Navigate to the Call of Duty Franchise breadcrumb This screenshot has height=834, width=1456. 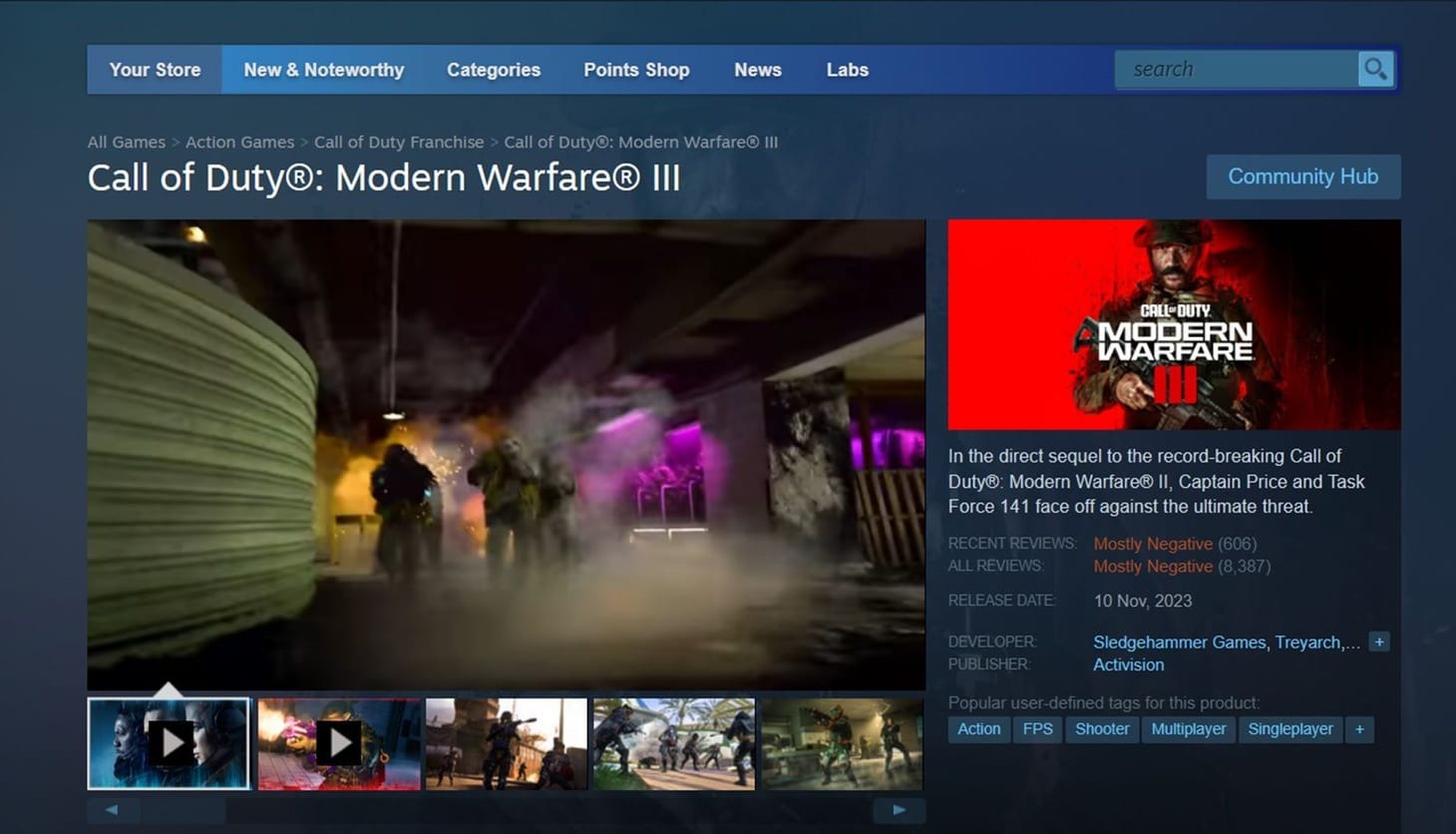398,142
